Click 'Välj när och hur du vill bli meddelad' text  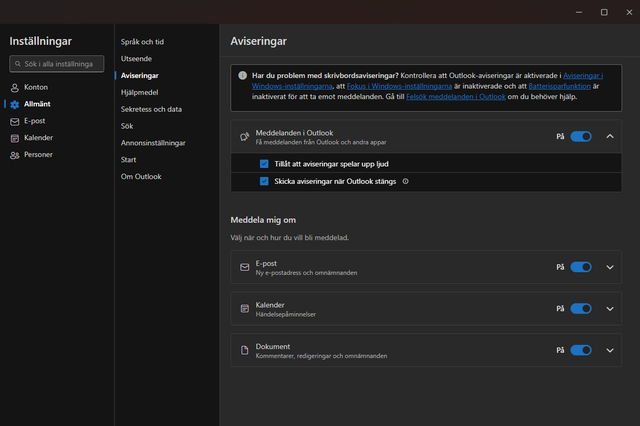[289, 237]
